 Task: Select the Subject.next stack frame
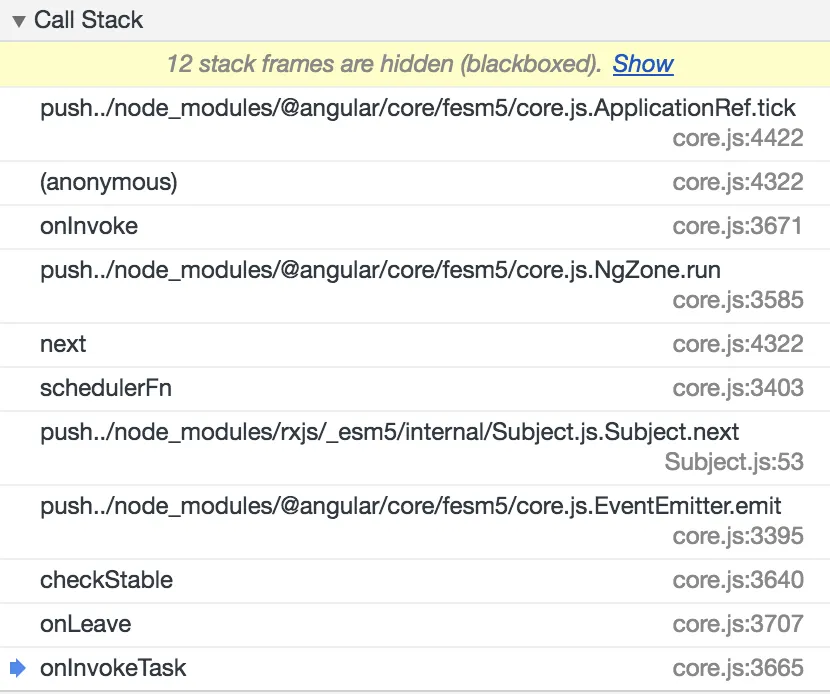(390, 433)
